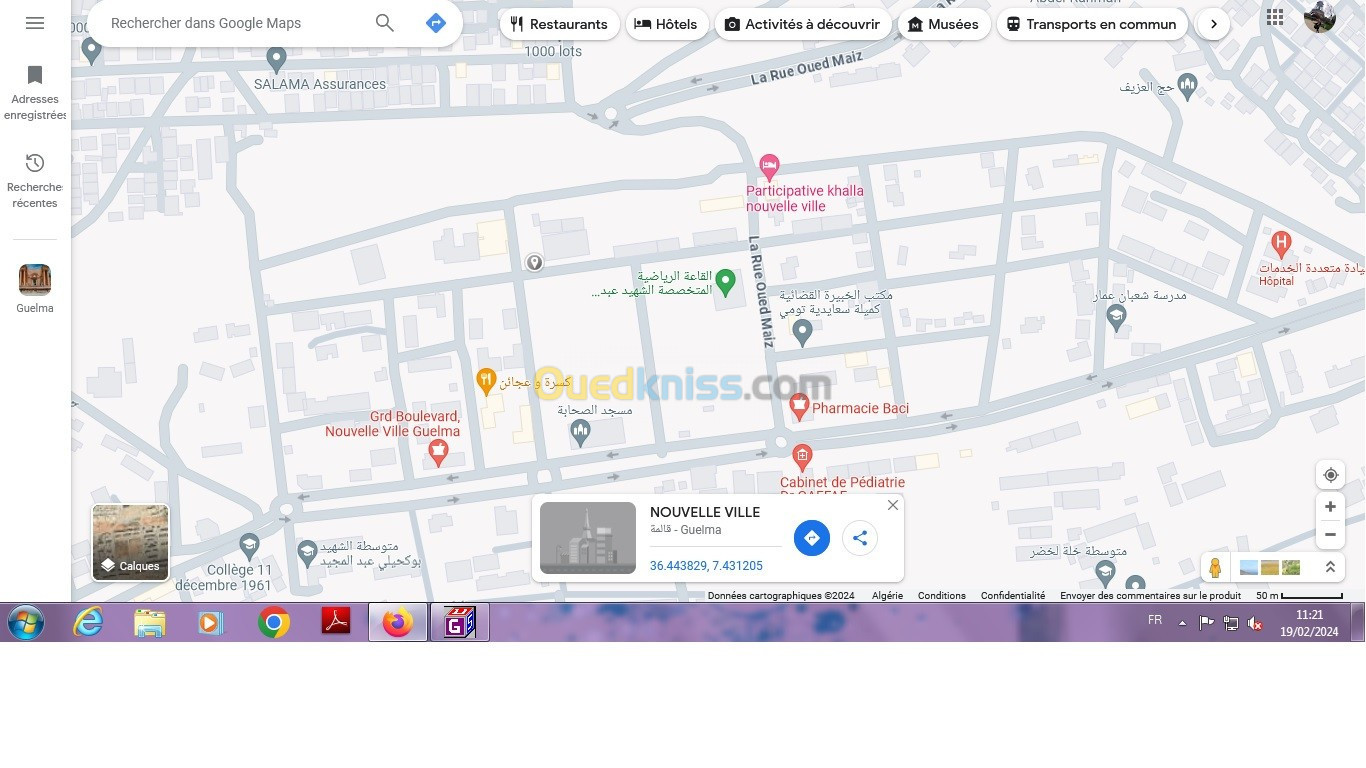The width and height of the screenshot is (1366, 768).
Task: Open the muted volume tray icon
Action: coord(1255,623)
